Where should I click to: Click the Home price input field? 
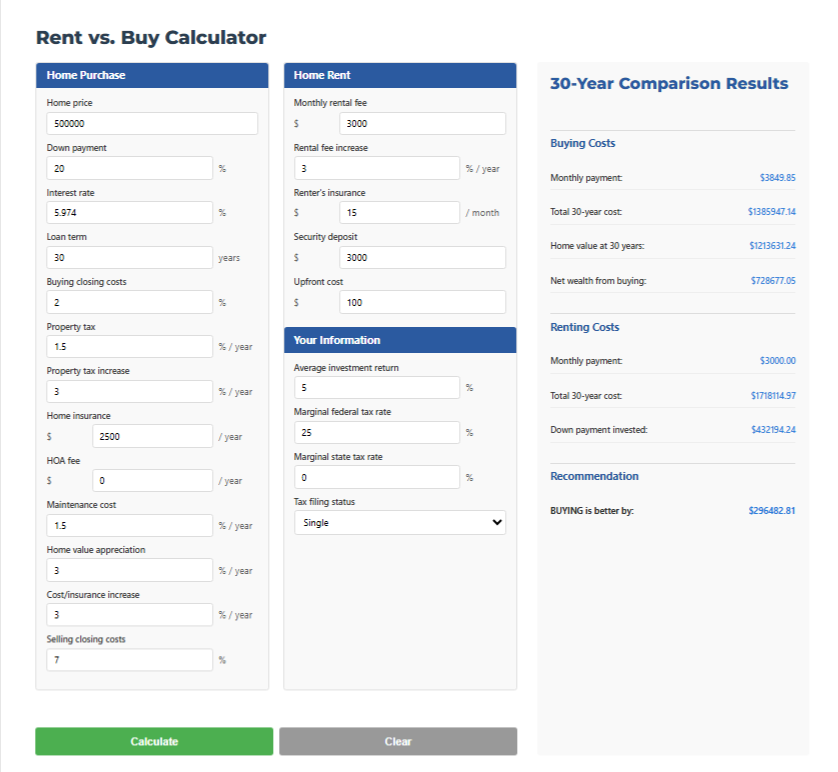[x=152, y=123]
